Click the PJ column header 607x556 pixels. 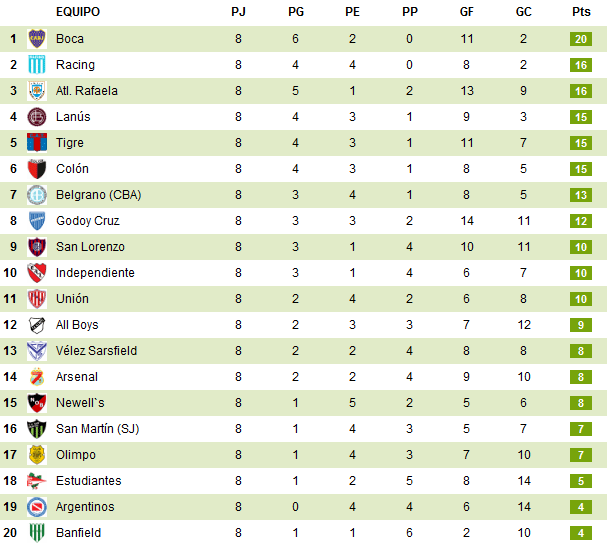[238, 12]
